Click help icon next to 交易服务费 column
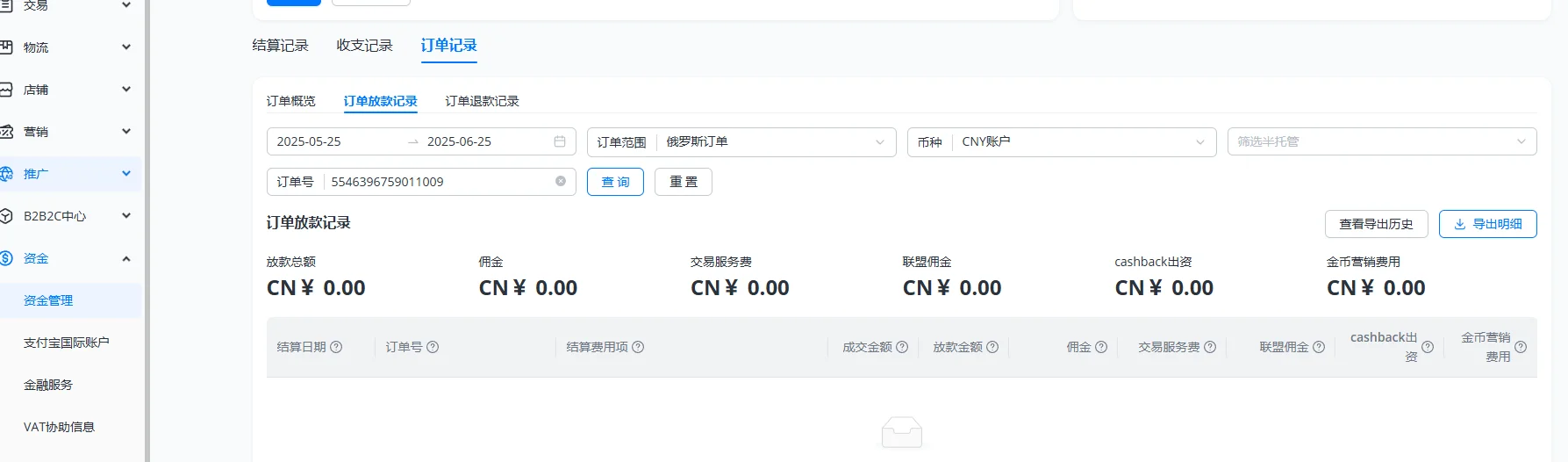This screenshot has height=462, width=1568. pos(1210,347)
